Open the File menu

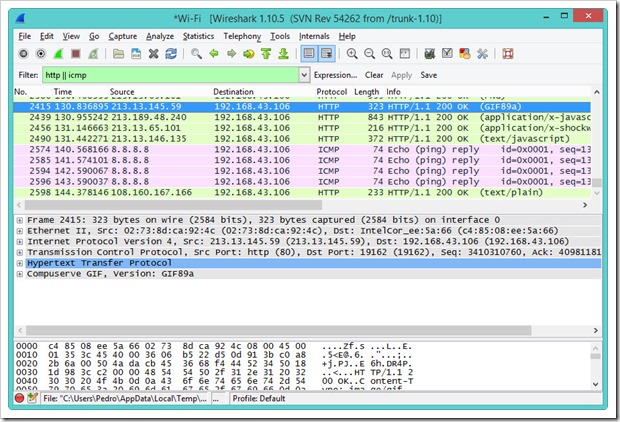tap(25, 36)
